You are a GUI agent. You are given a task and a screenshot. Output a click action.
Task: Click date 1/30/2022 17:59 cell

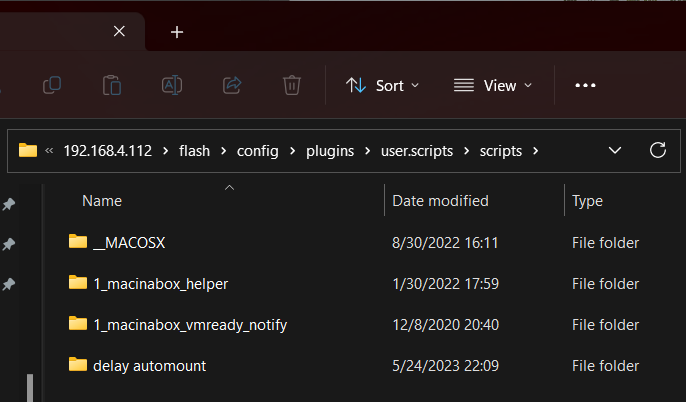445,284
